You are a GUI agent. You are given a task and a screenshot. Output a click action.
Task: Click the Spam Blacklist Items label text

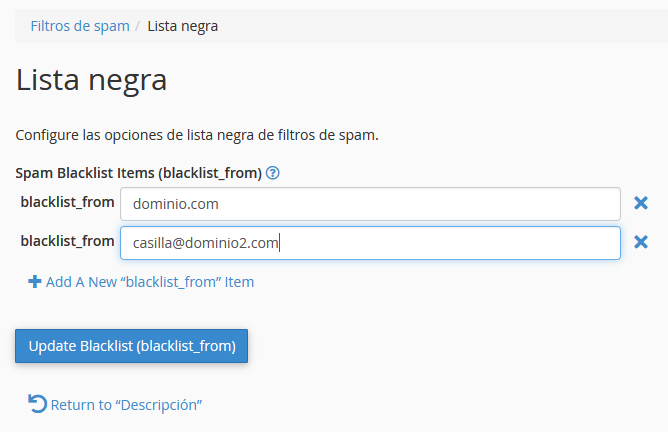click(138, 173)
